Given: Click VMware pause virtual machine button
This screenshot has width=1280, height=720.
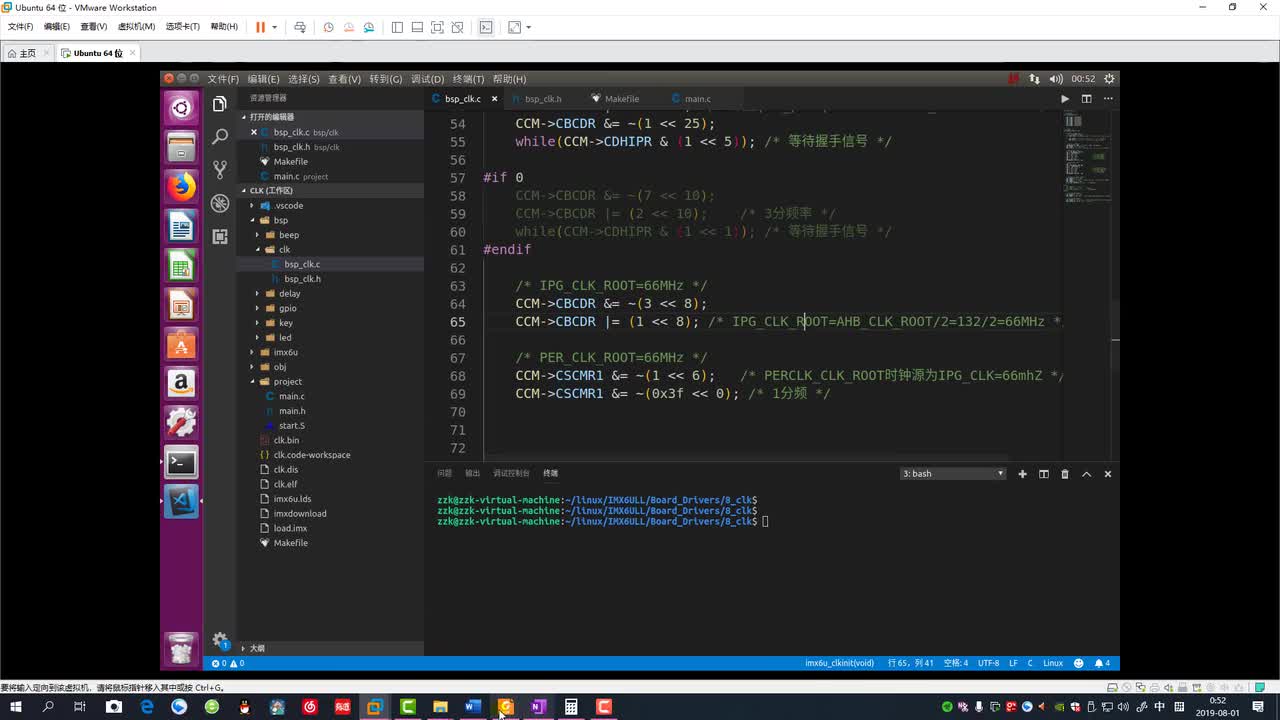Looking at the screenshot, I should 260,27.
